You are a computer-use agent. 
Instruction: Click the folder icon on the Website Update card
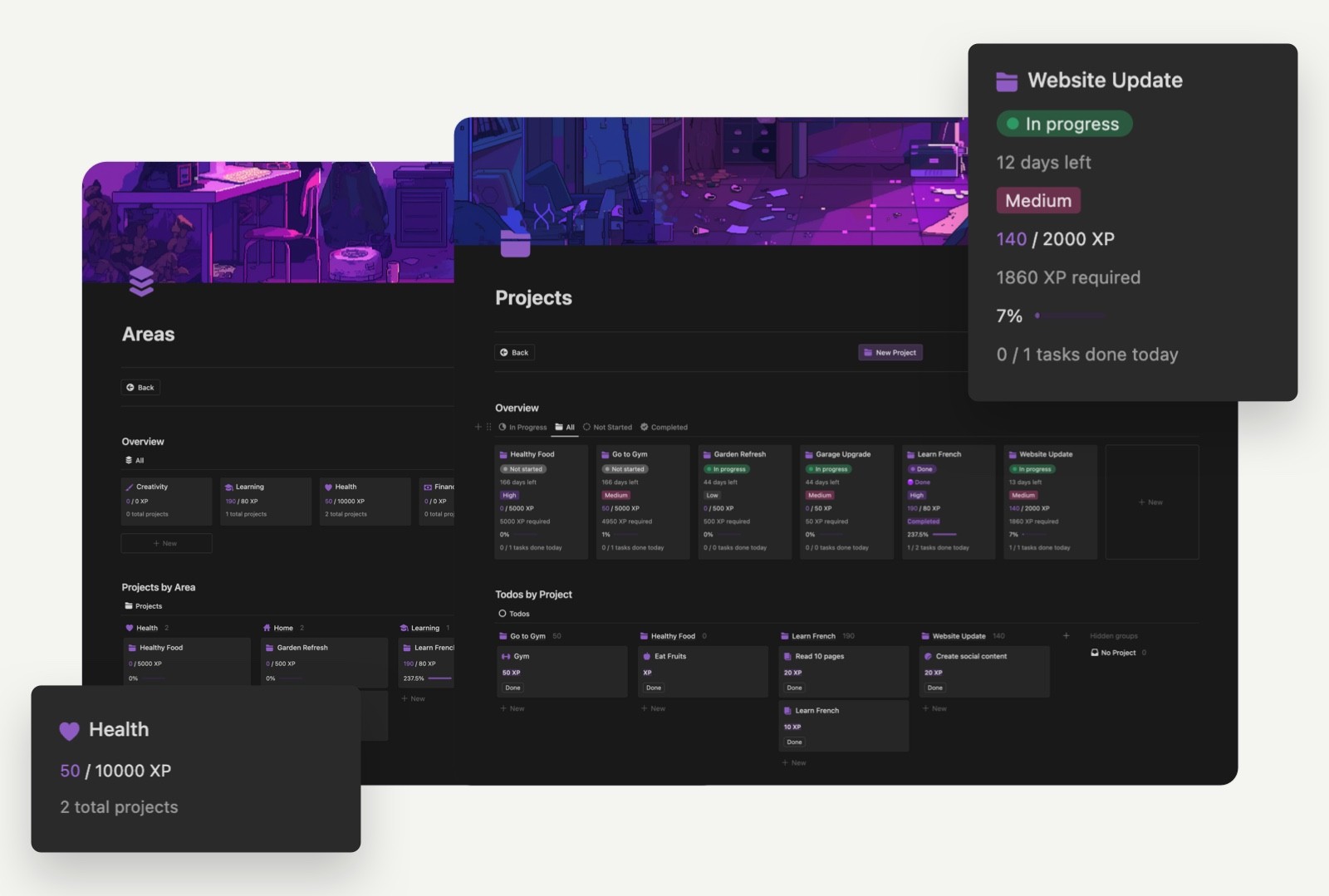[x=1006, y=80]
